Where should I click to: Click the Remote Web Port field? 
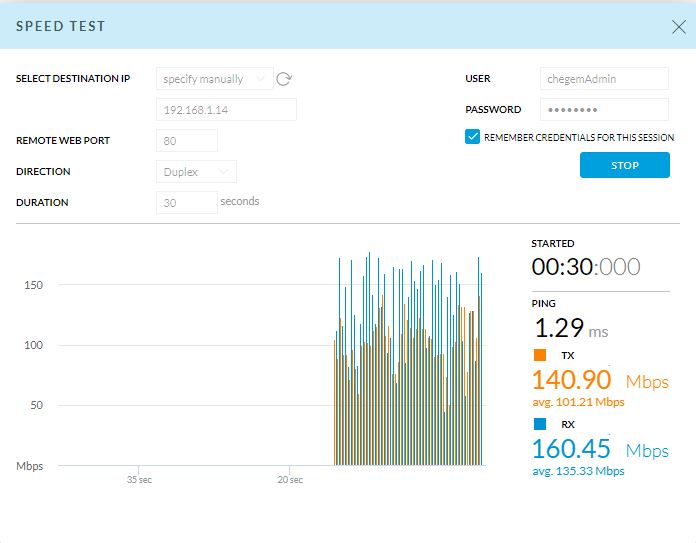pyautogui.click(x=187, y=141)
